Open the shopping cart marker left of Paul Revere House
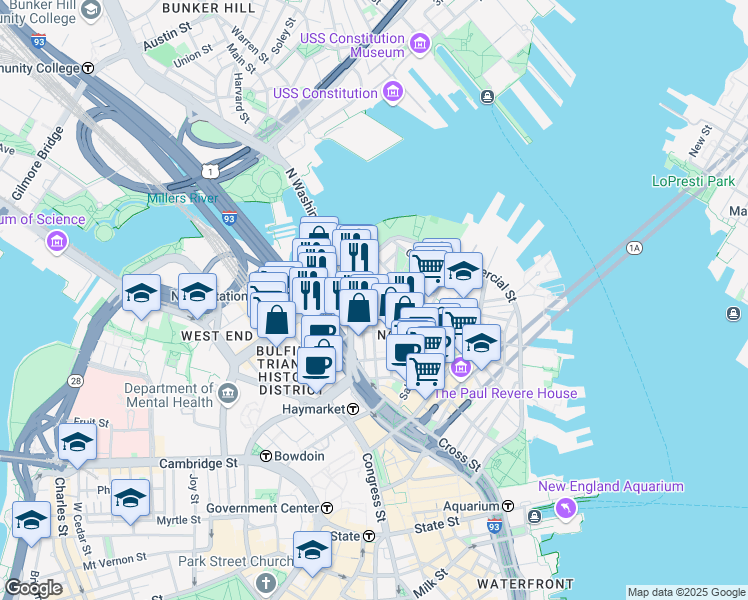The width and height of the screenshot is (748, 600). coord(426,373)
